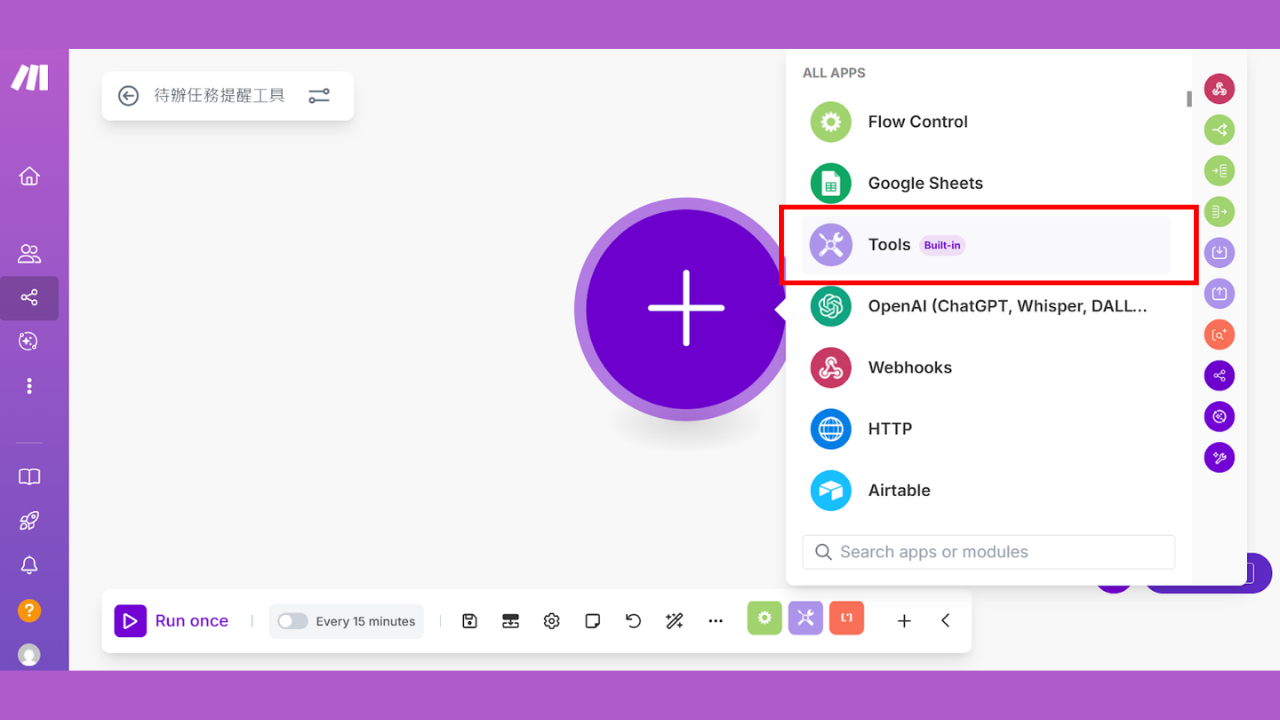Click the Run once button
This screenshot has width=1280, height=720.
click(x=171, y=621)
